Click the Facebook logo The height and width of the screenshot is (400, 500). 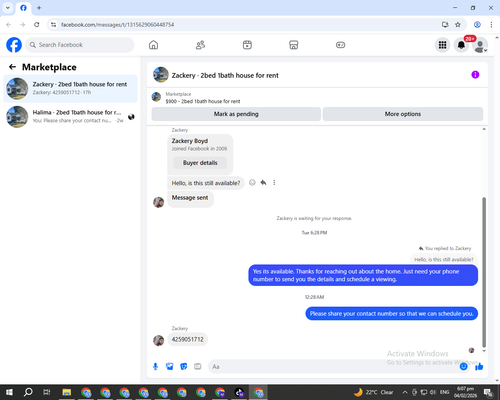[14, 45]
